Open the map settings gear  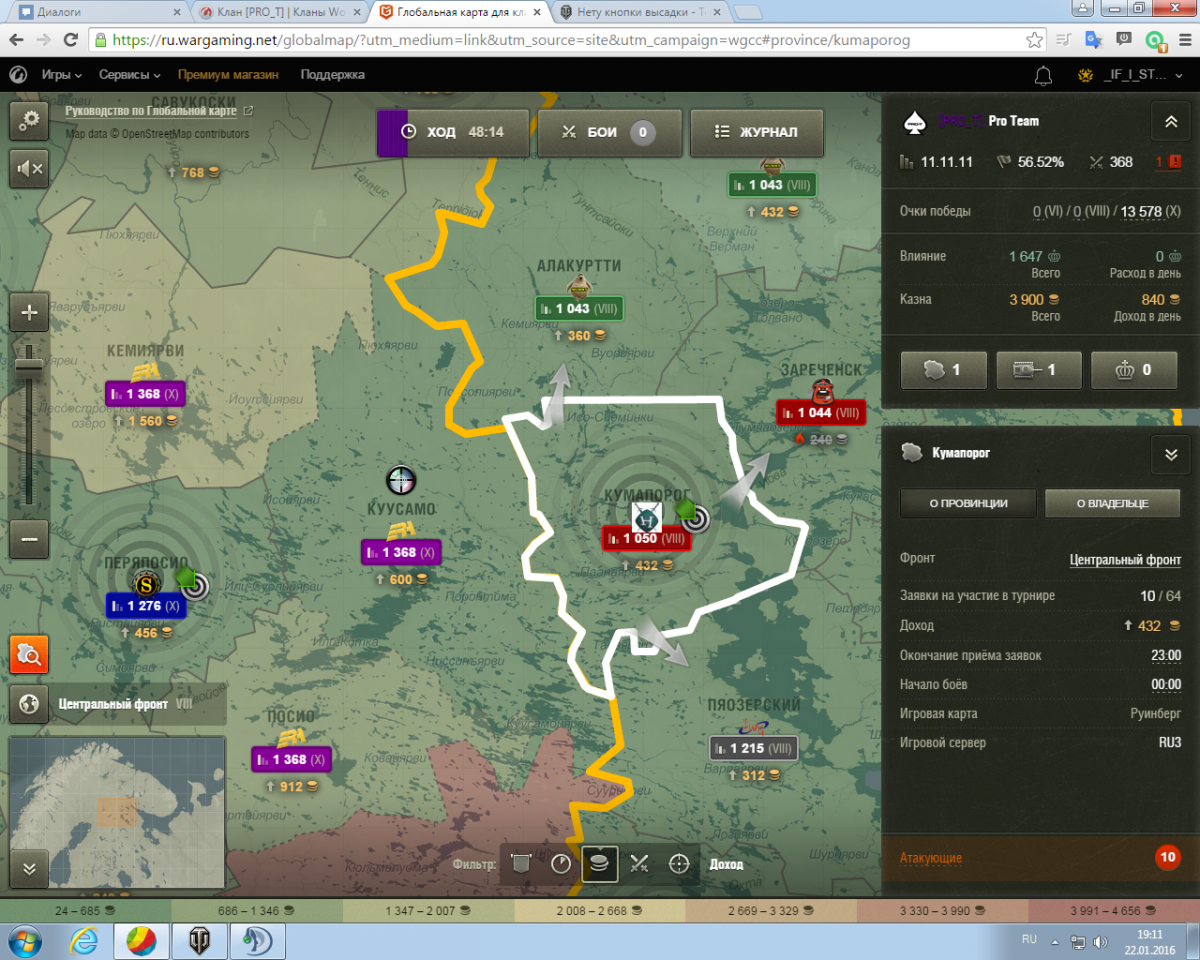click(29, 120)
